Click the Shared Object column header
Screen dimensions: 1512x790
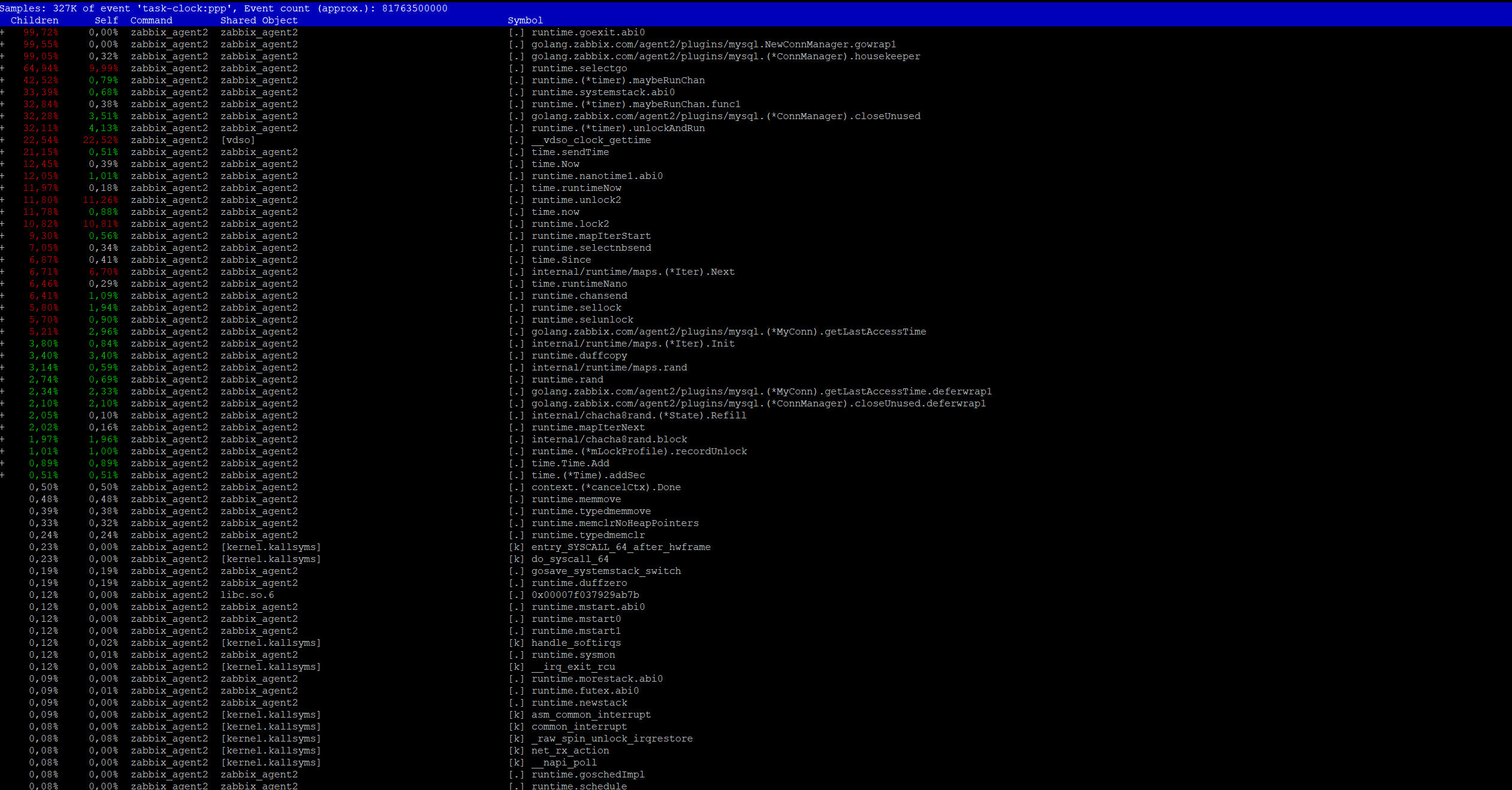[259, 20]
